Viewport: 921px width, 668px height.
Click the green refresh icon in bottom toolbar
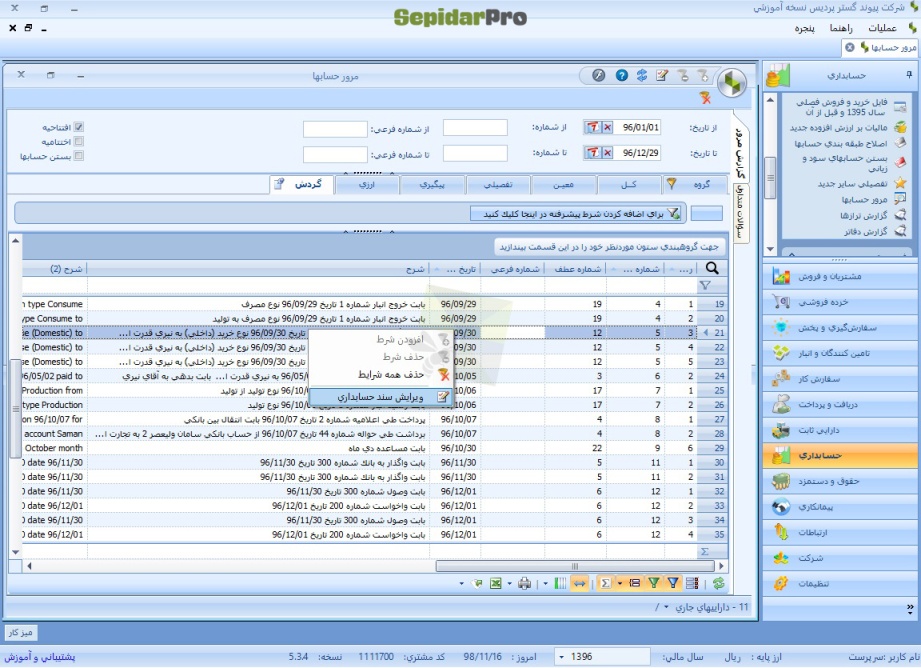tap(718, 583)
